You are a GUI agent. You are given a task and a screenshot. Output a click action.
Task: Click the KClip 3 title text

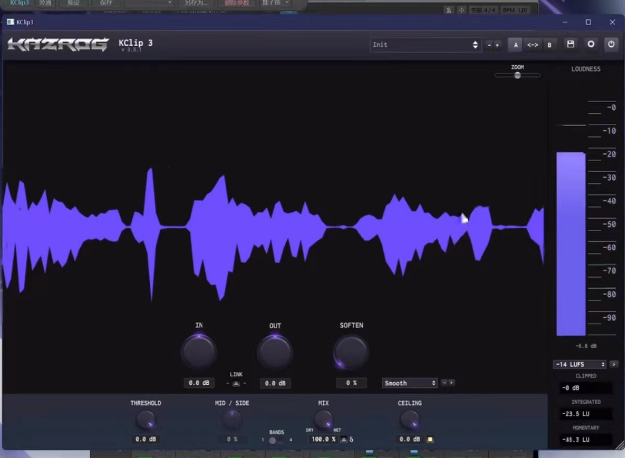click(136, 43)
